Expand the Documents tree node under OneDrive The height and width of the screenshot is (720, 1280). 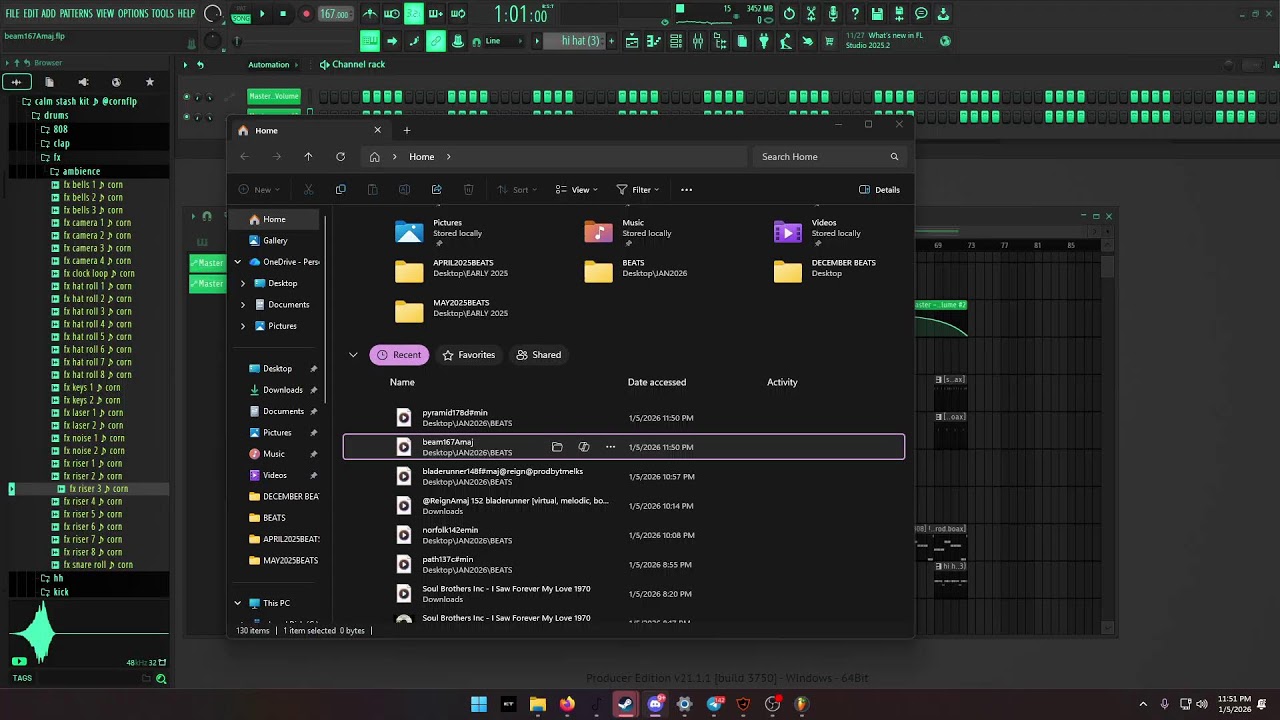(243, 305)
